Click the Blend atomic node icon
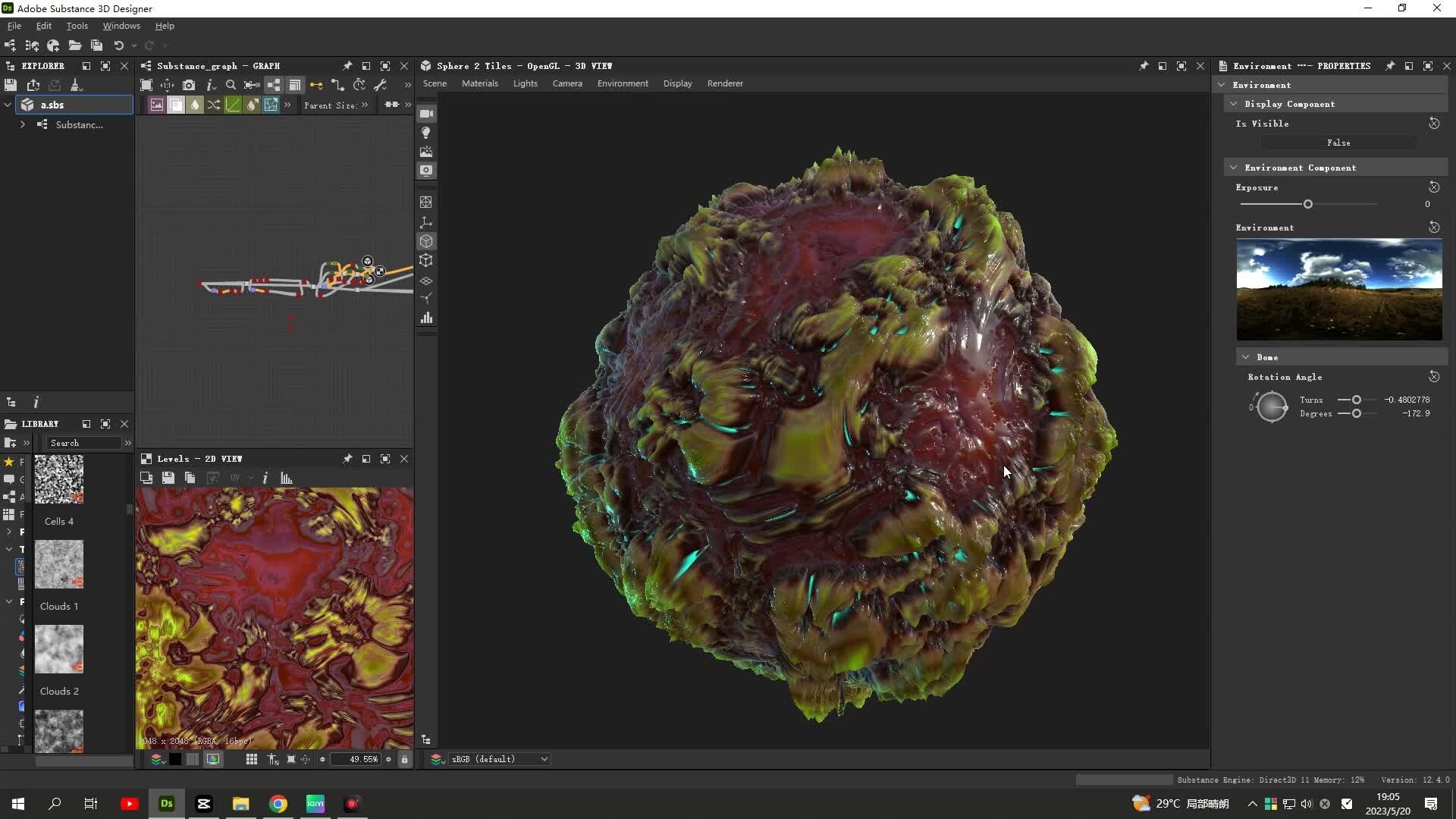The image size is (1456, 819). point(175,105)
